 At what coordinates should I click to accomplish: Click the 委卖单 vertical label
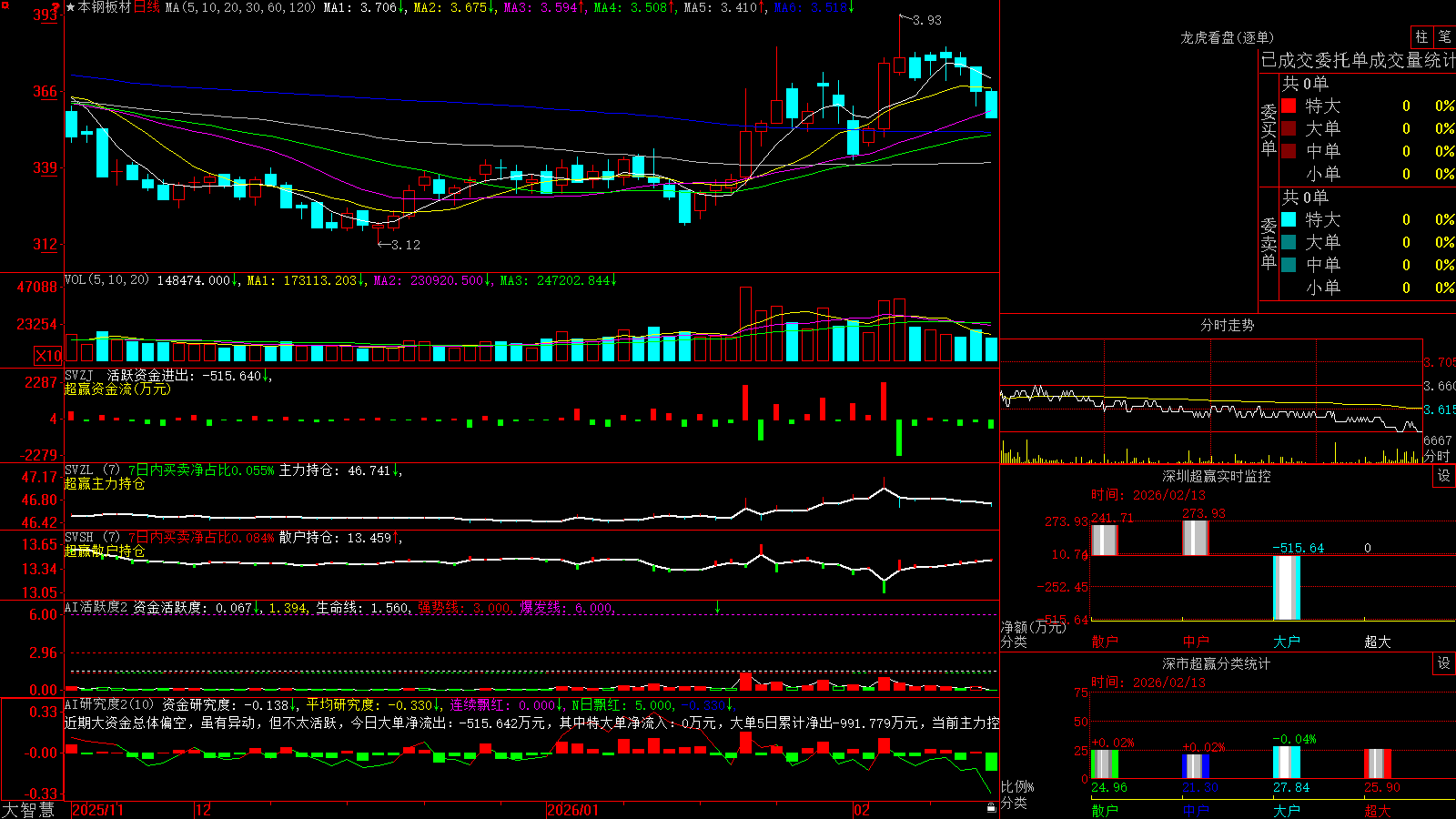point(1269,244)
